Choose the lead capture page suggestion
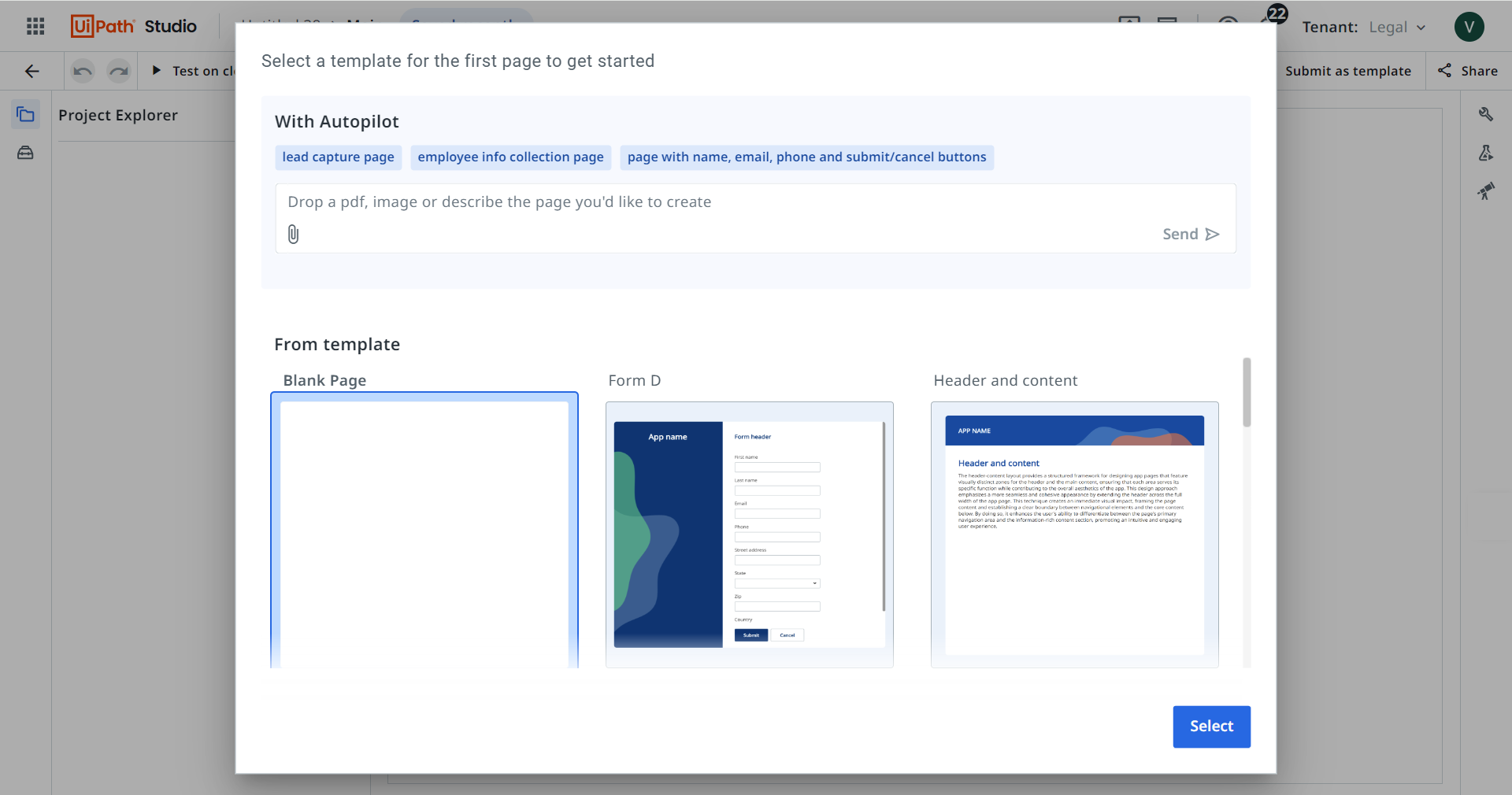The height and width of the screenshot is (795, 1512). point(338,157)
